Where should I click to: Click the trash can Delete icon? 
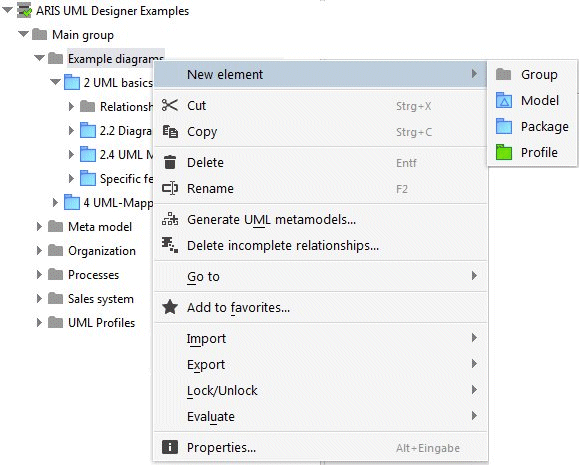point(170,162)
